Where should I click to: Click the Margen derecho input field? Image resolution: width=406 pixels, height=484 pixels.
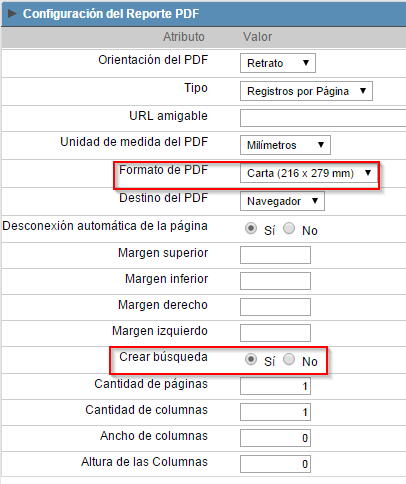275,307
